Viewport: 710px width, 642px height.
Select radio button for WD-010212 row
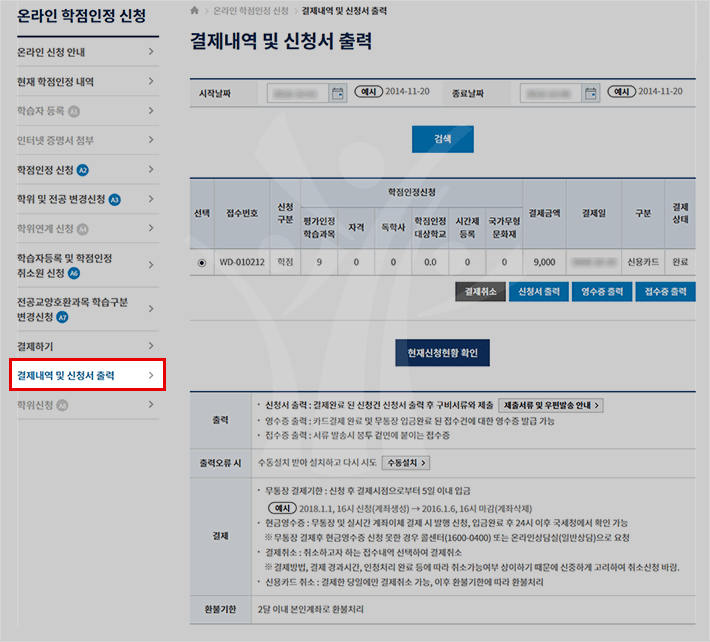click(x=202, y=263)
